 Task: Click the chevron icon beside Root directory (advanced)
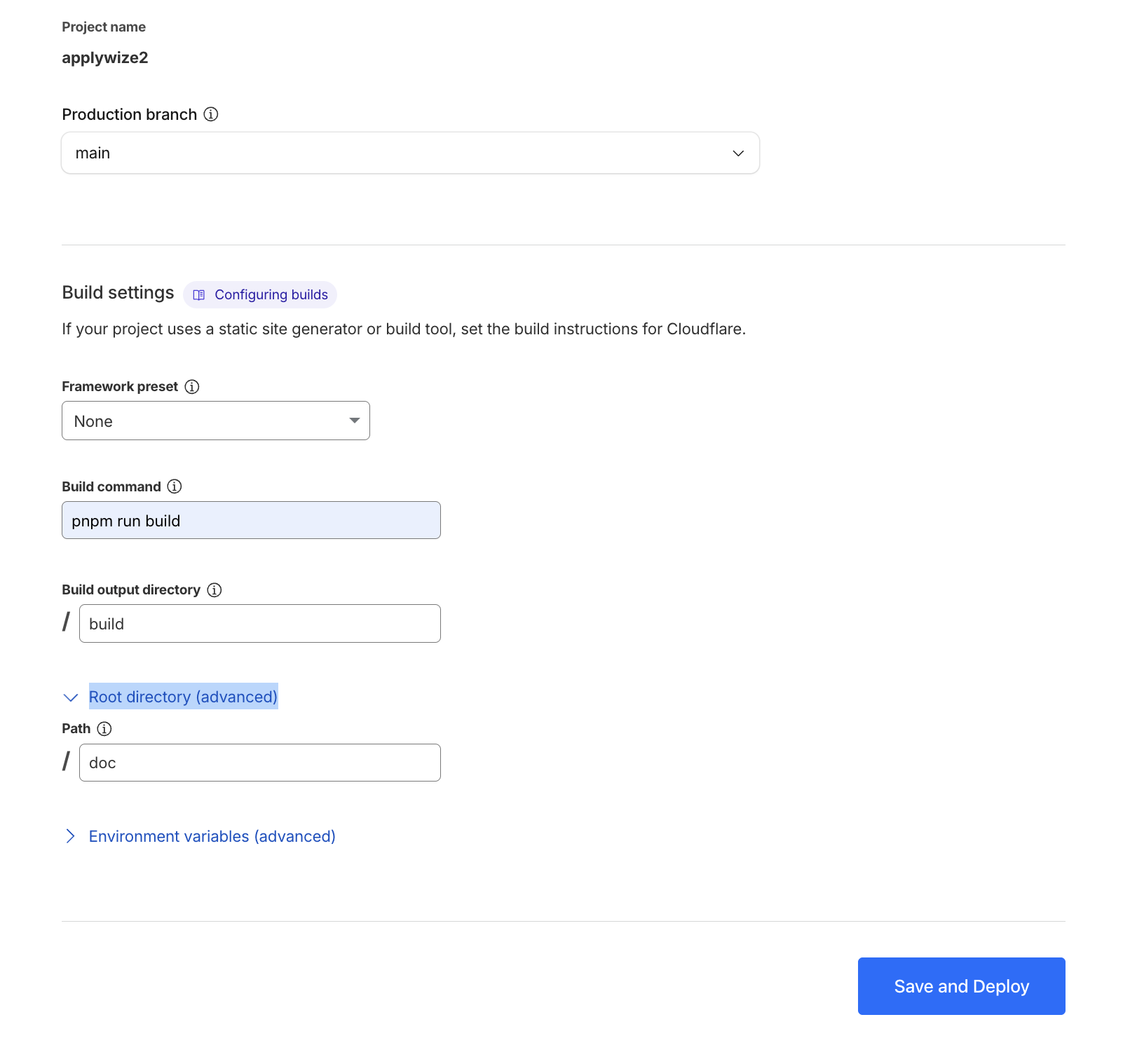point(70,697)
